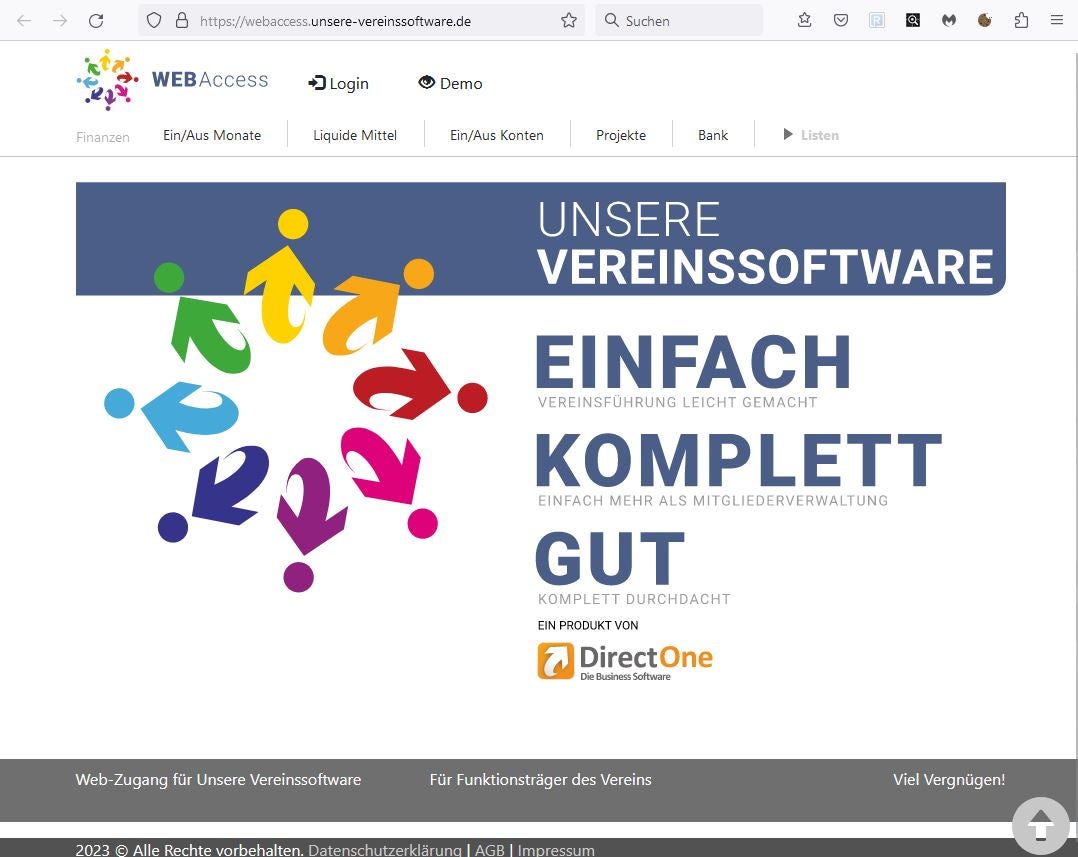Click the 'EINFACH MEHR ALS MITGLIEDERVERWALTUNG' tagline
Screen dimensions: 1078x857
pos(713,500)
